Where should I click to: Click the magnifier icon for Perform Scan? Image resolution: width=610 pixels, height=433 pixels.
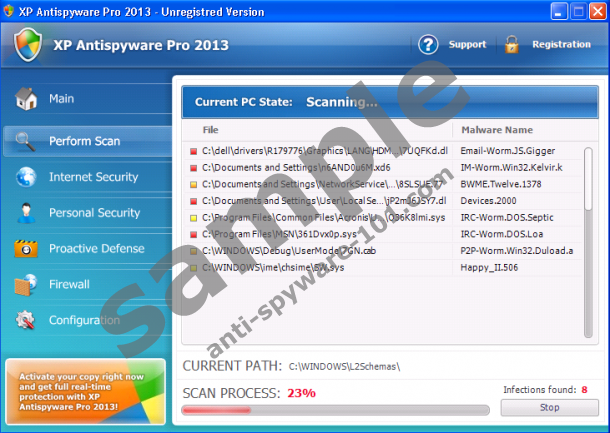pyautogui.click(x=27, y=141)
